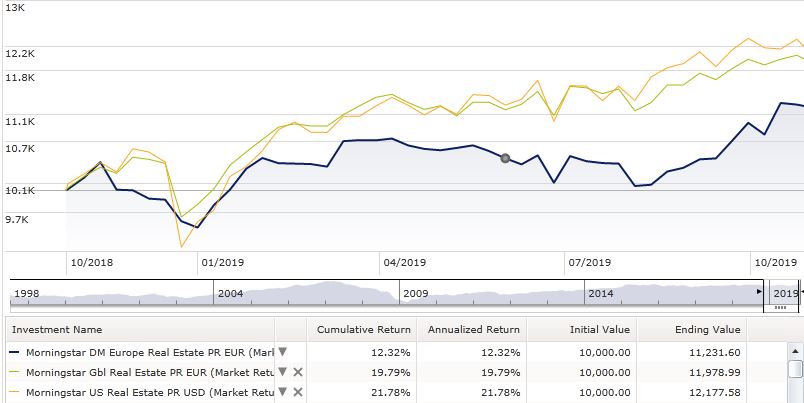This screenshot has height=403, width=804.
Task: Jump to 2014 in the timeline overview
Action: pos(600,293)
